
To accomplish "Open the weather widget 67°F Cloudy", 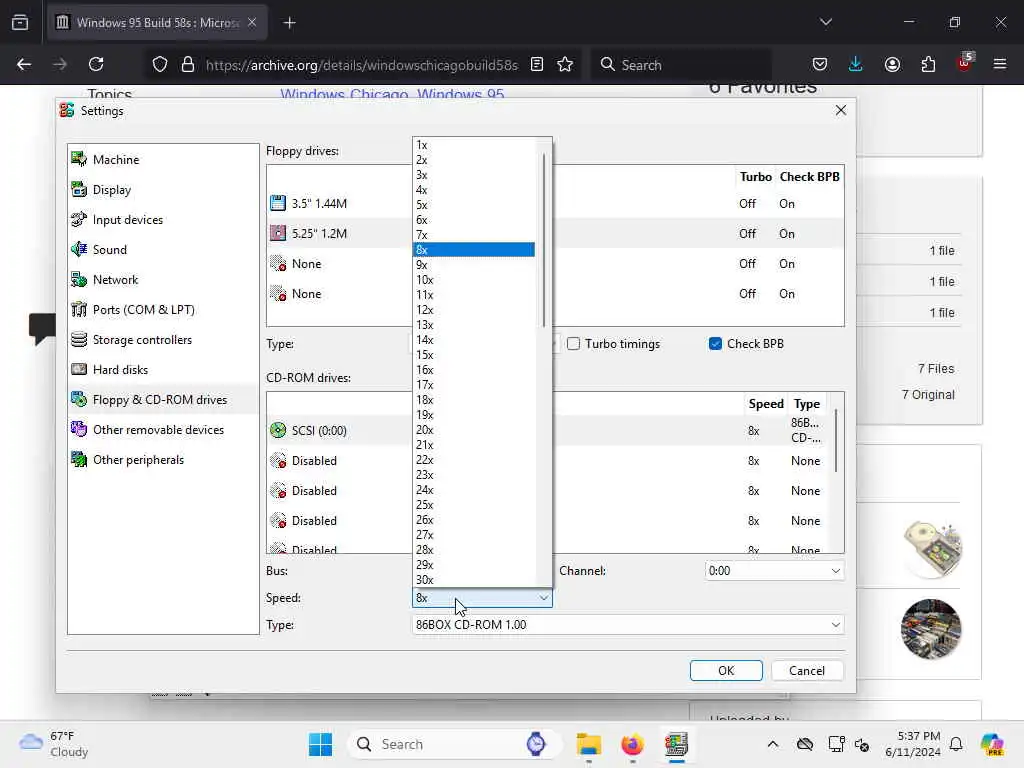I will (x=54, y=744).
